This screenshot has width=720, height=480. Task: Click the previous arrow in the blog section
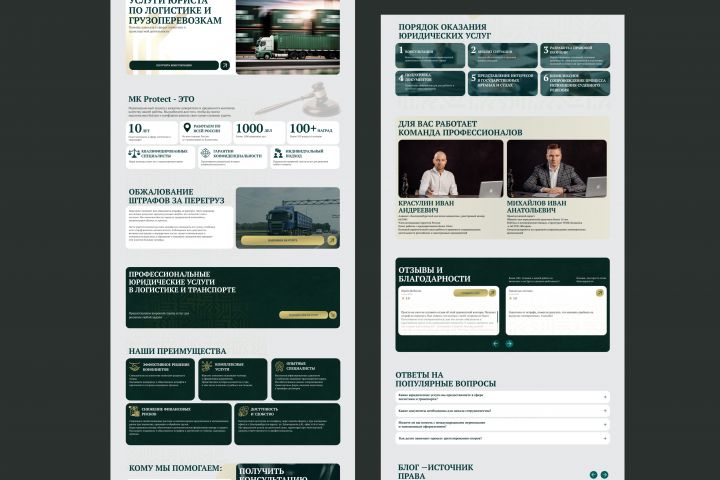(x=593, y=475)
